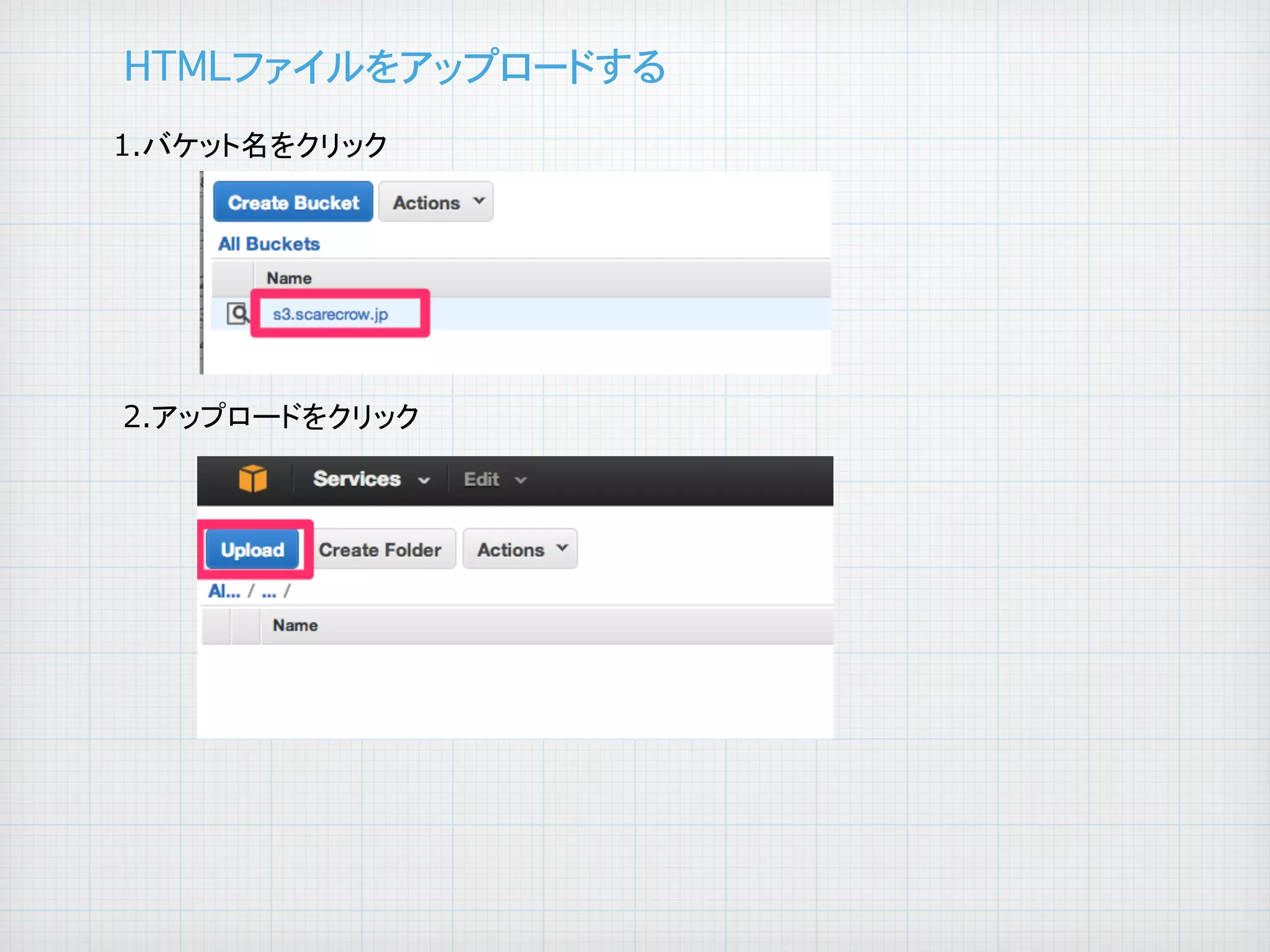
Task: Click the orange AWS cube logo
Action: 253,479
